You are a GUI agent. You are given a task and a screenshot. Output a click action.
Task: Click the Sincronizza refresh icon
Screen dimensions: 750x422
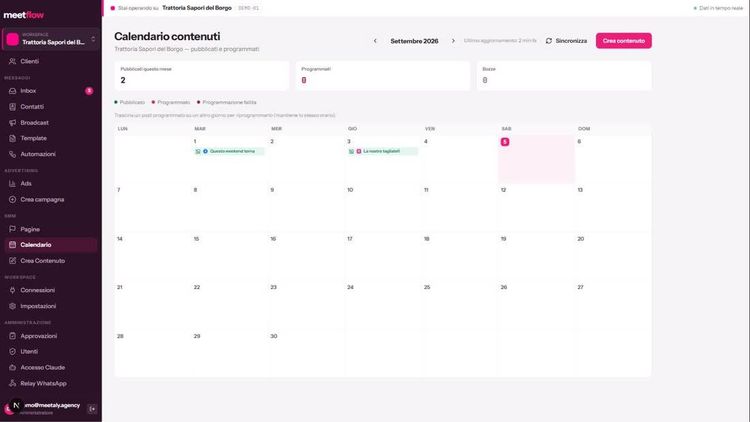point(549,41)
